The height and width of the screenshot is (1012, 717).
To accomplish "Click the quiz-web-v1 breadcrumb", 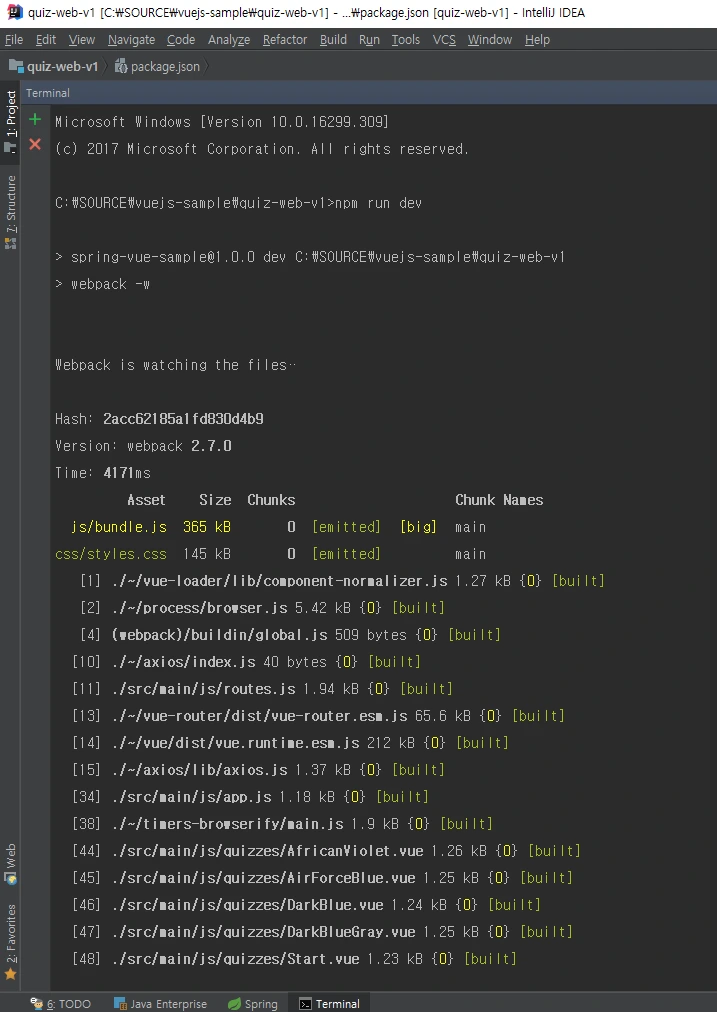I will (54, 66).
